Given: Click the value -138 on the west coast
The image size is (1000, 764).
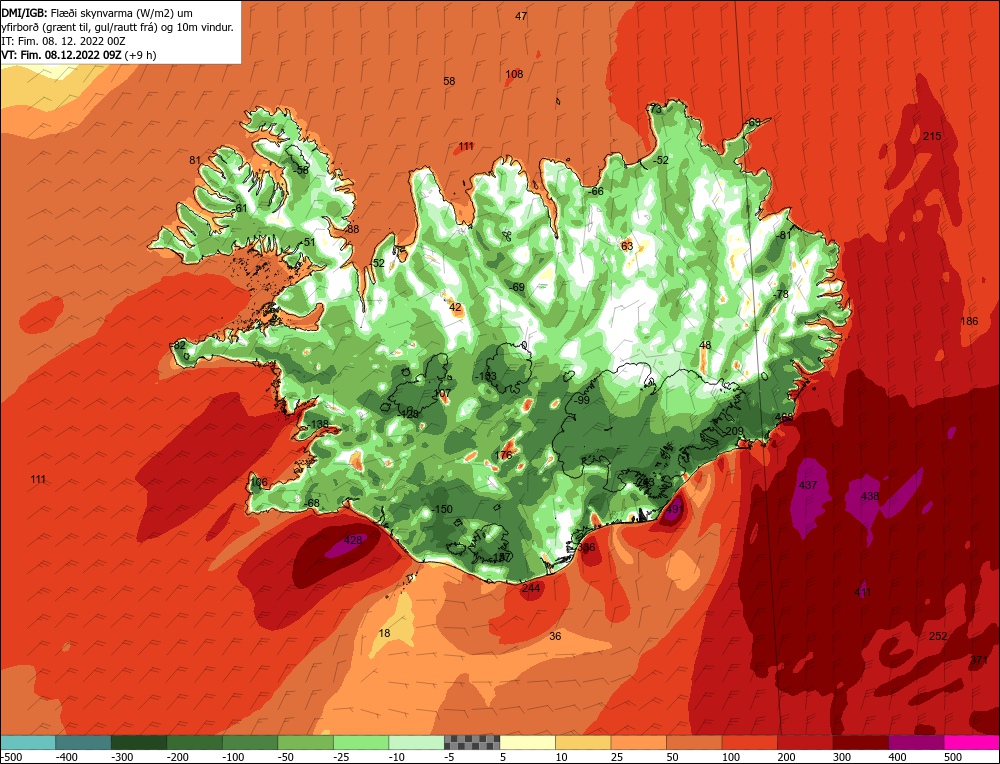Looking at the screenshot, I should coord(318,424).
